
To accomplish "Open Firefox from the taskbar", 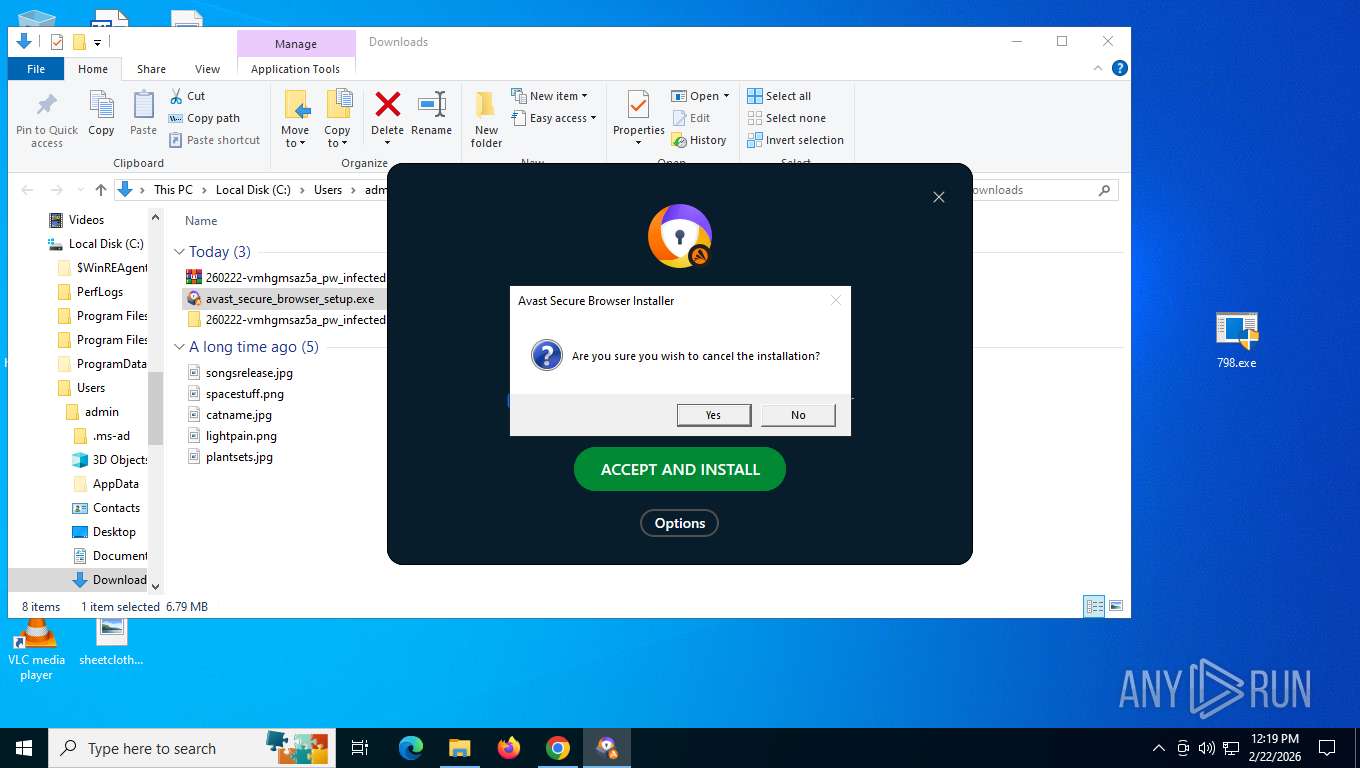I will pyautogui.click(x=509, y=747).
